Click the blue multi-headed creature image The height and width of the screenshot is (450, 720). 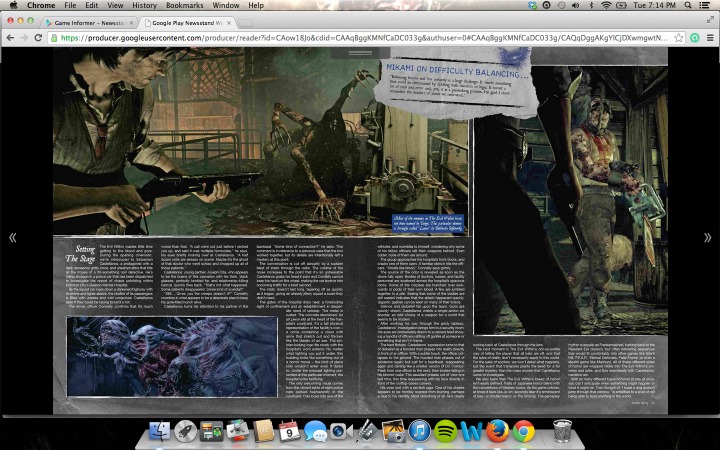(x=172, y=356)
